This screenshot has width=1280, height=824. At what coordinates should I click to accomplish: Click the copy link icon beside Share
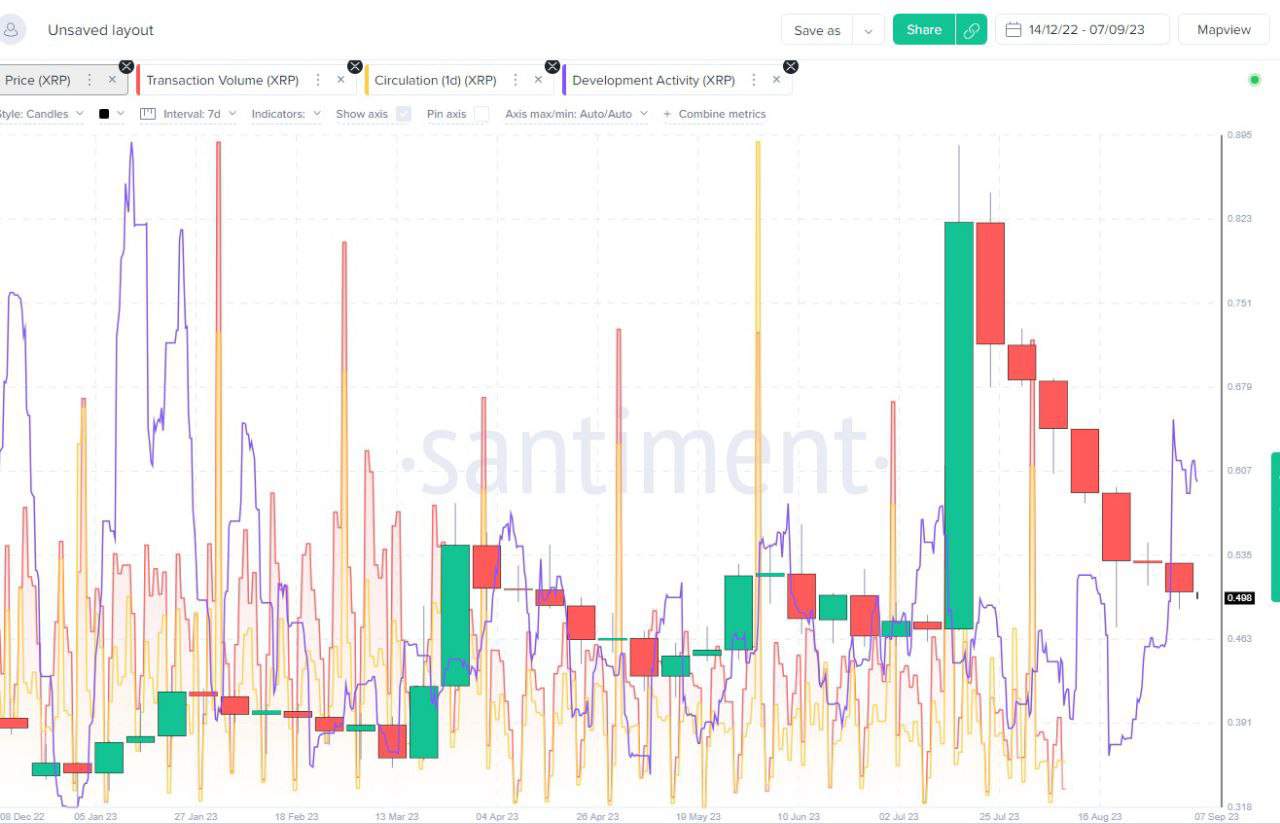pyautogui.click(x=970, y=29)
